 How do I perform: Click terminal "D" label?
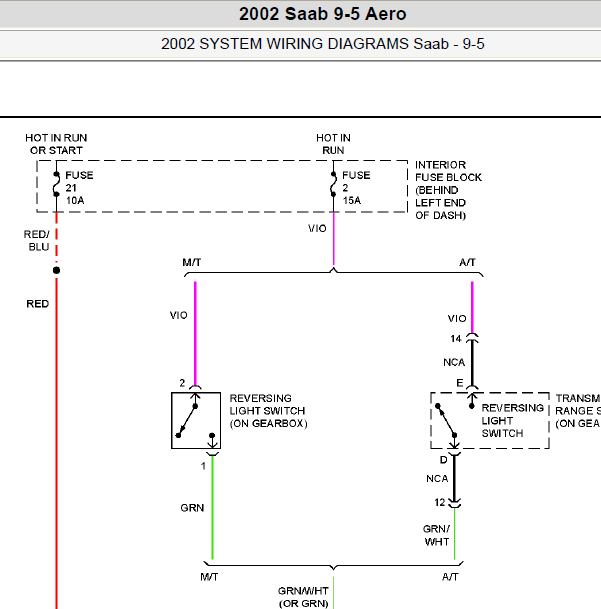444,460
